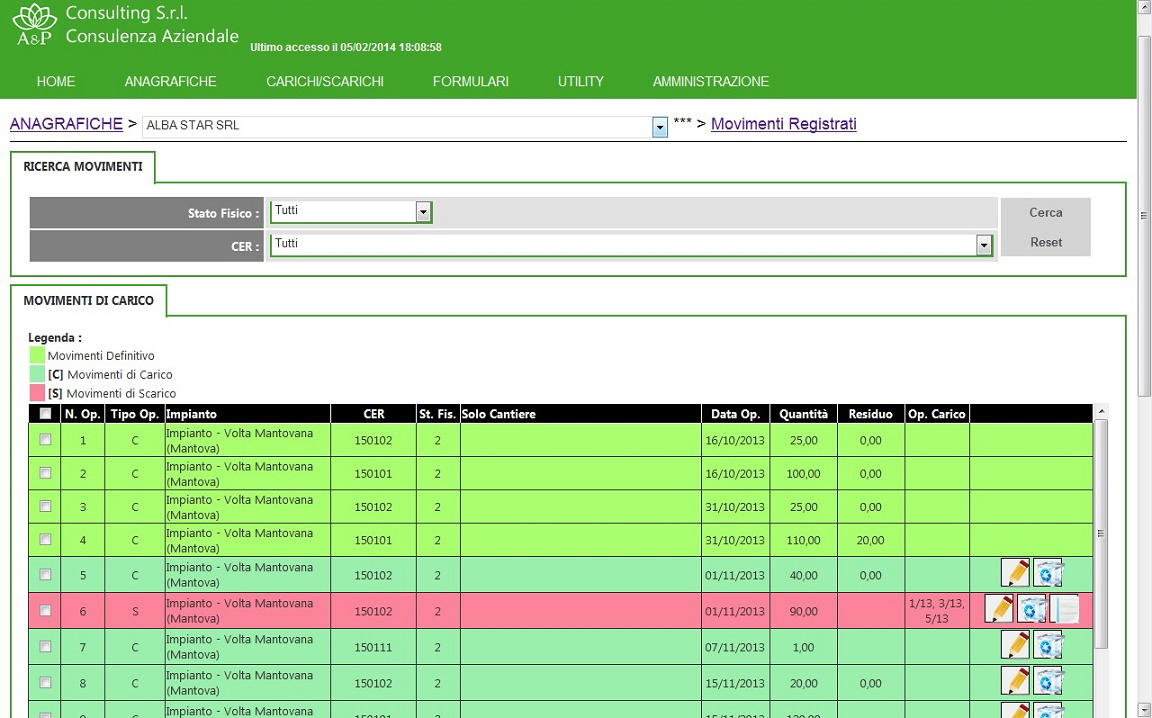Viewport: 1152px width, 718px height.
Task: Click the St. Fis. column header
Action: point(438,414)
